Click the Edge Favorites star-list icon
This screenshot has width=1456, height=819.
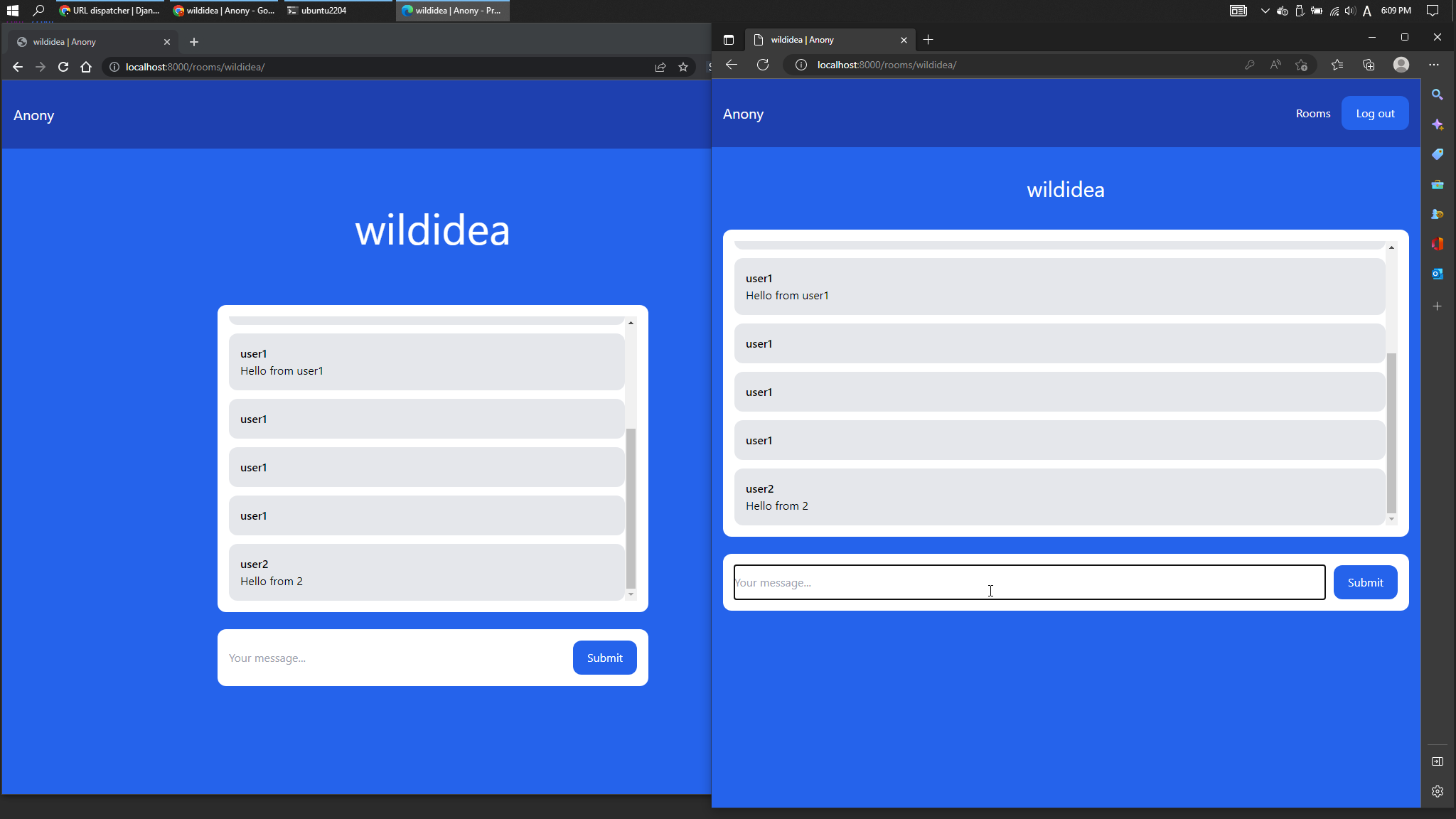coord(1337,65)
